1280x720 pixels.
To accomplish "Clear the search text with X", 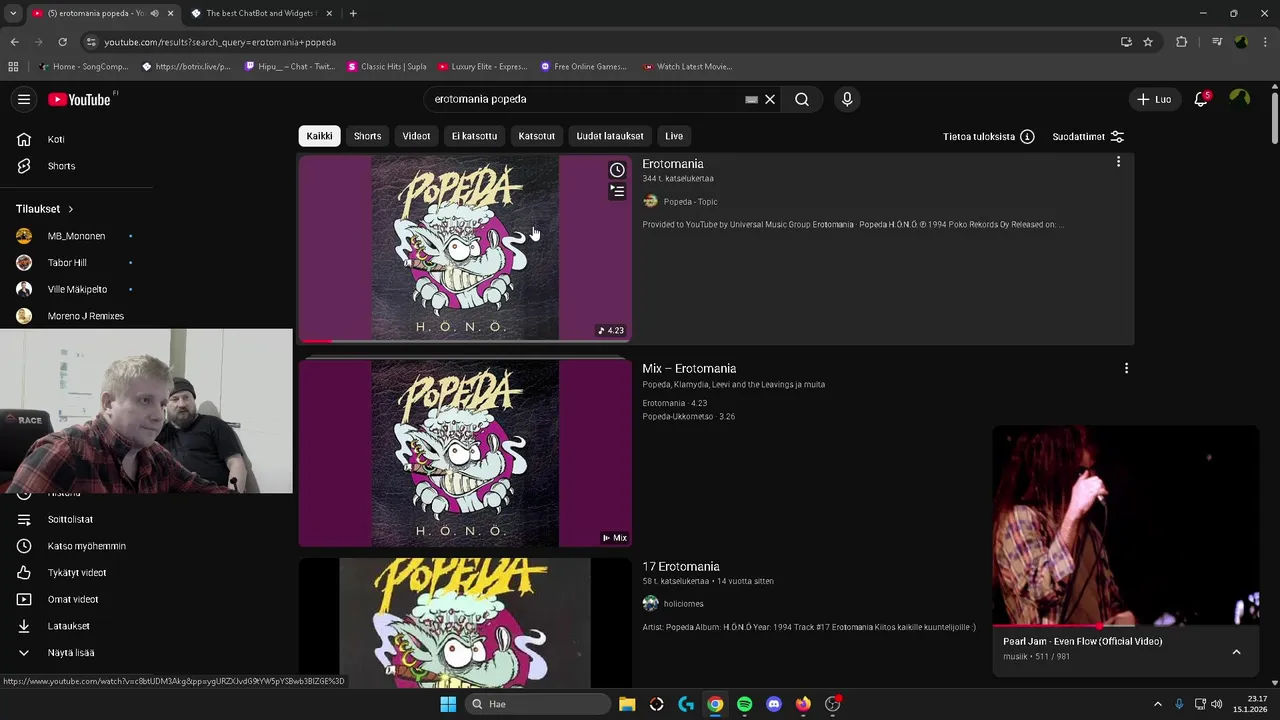I will tap(770, 99).
